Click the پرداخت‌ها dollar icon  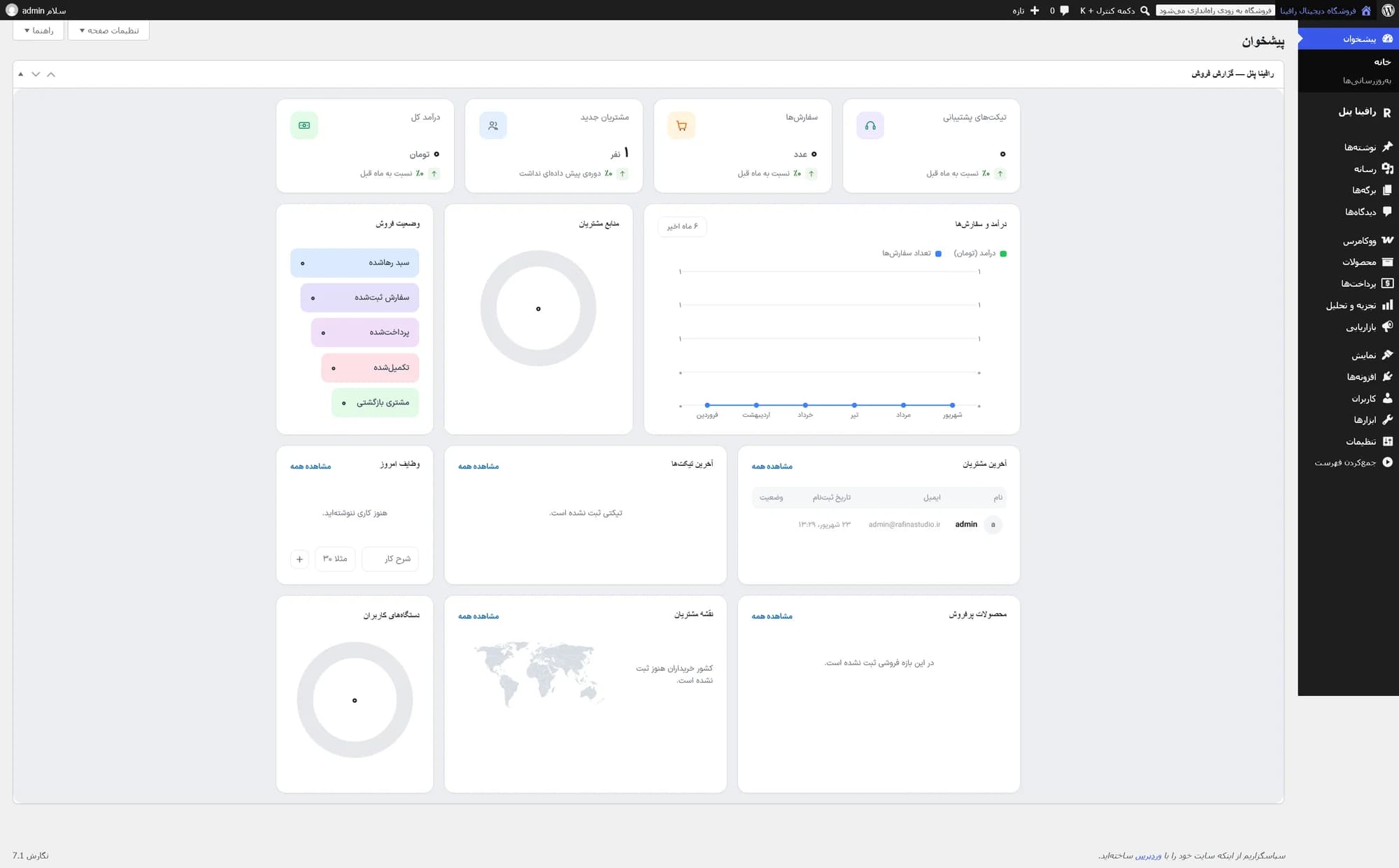click(x=1388, y=283)
